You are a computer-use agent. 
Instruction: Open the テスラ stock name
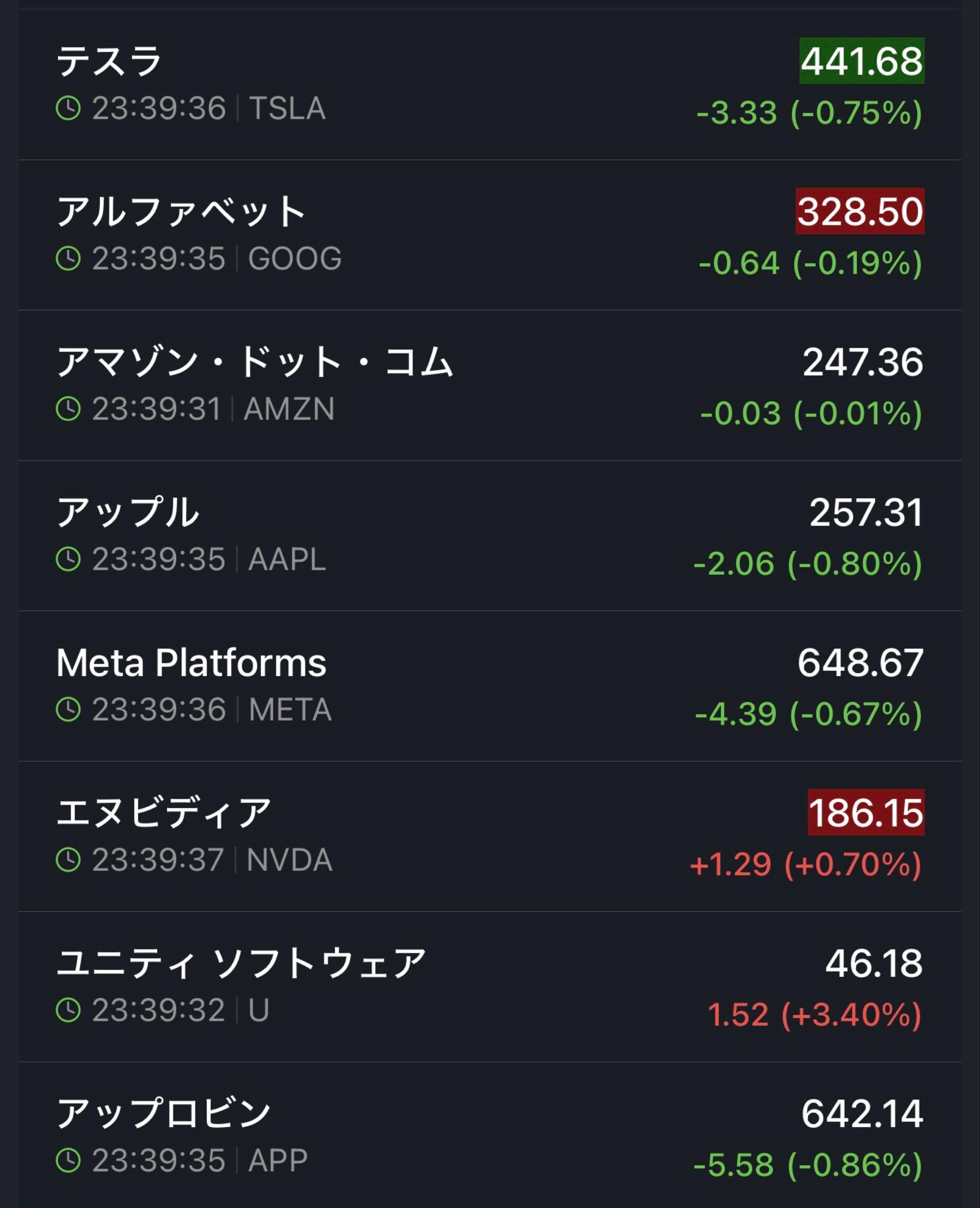pyautogui.click(x=109, y=61)
